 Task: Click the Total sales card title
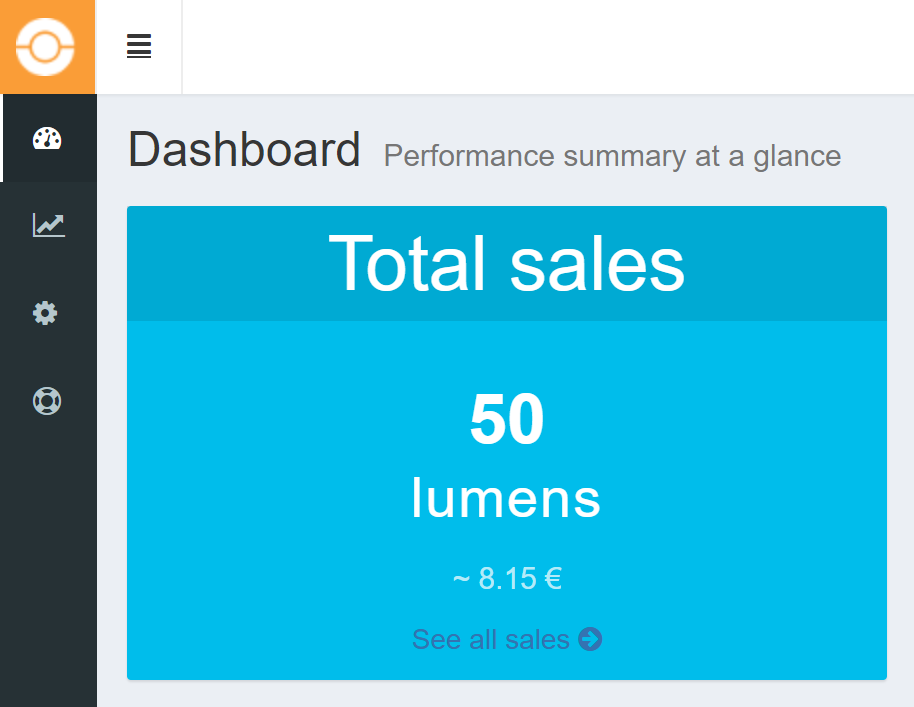(506, 264)
